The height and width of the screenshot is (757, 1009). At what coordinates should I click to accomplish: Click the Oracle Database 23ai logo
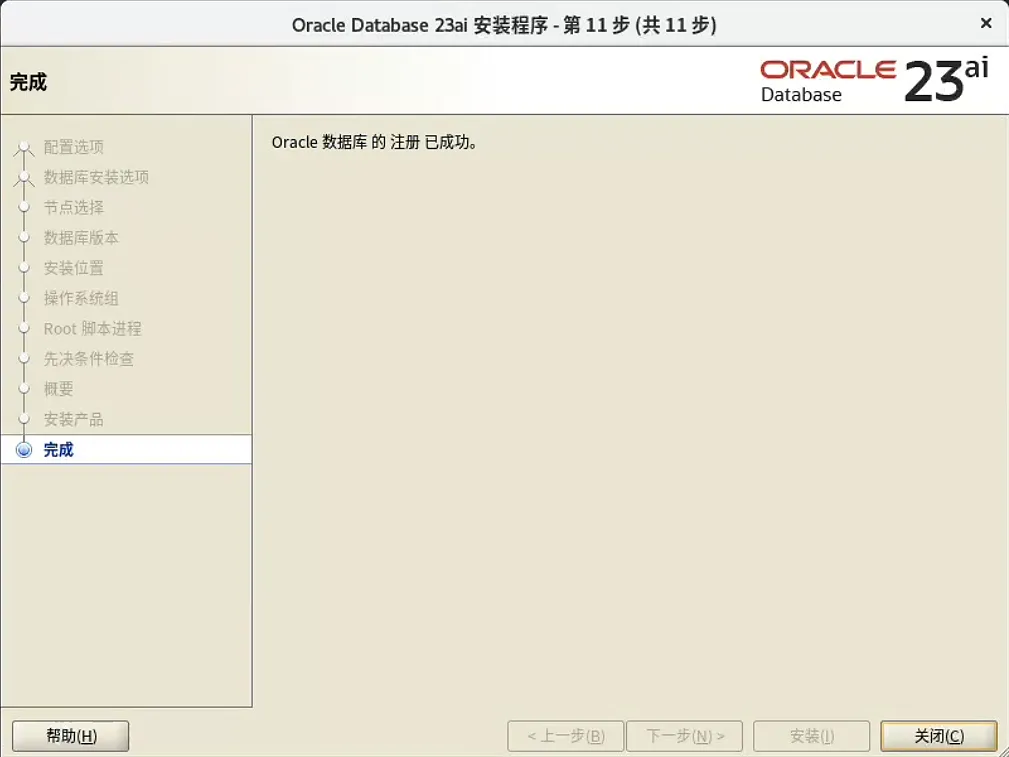(x=875, y=78)
